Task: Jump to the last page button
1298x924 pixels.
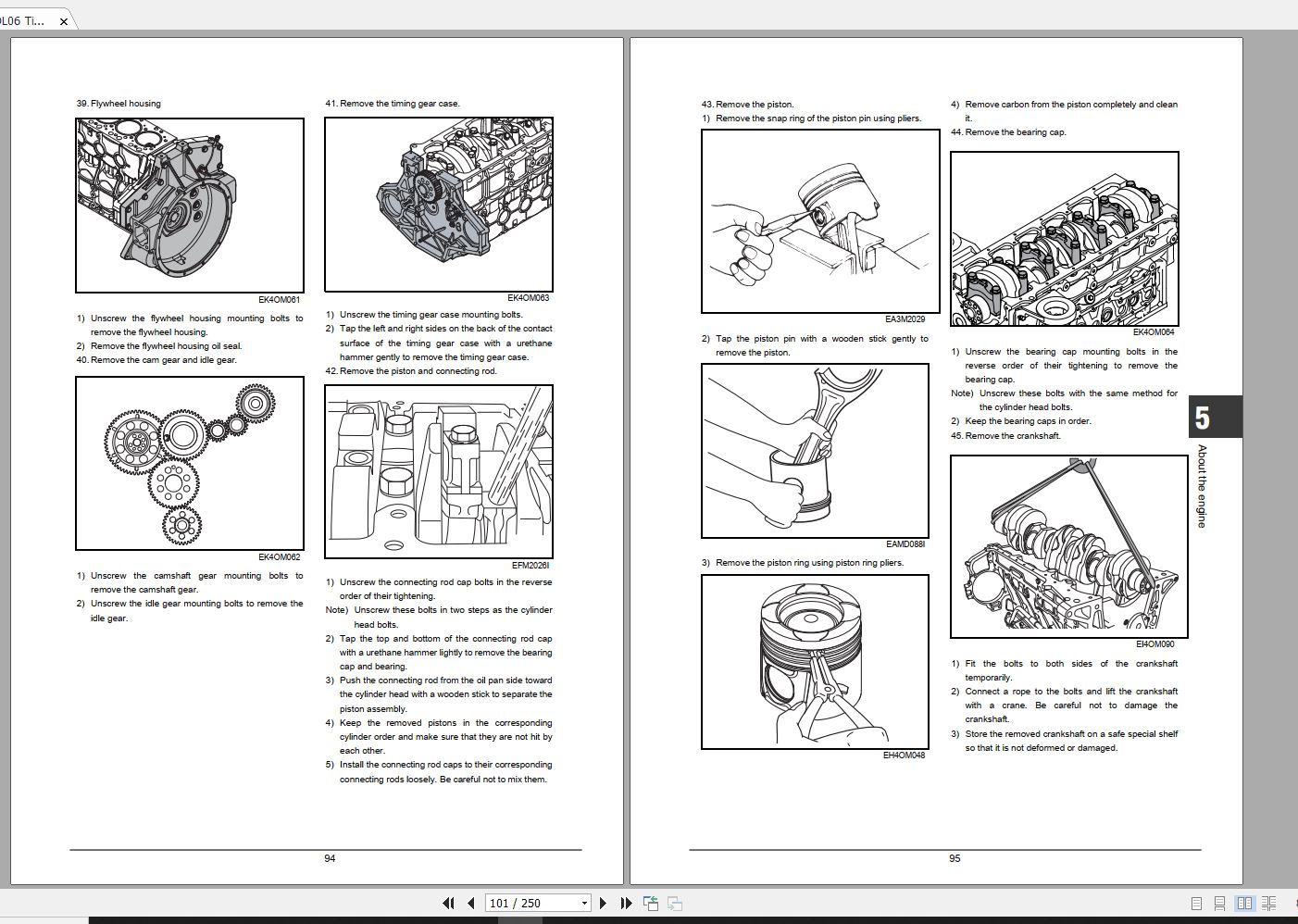Action: coord(626,903)
